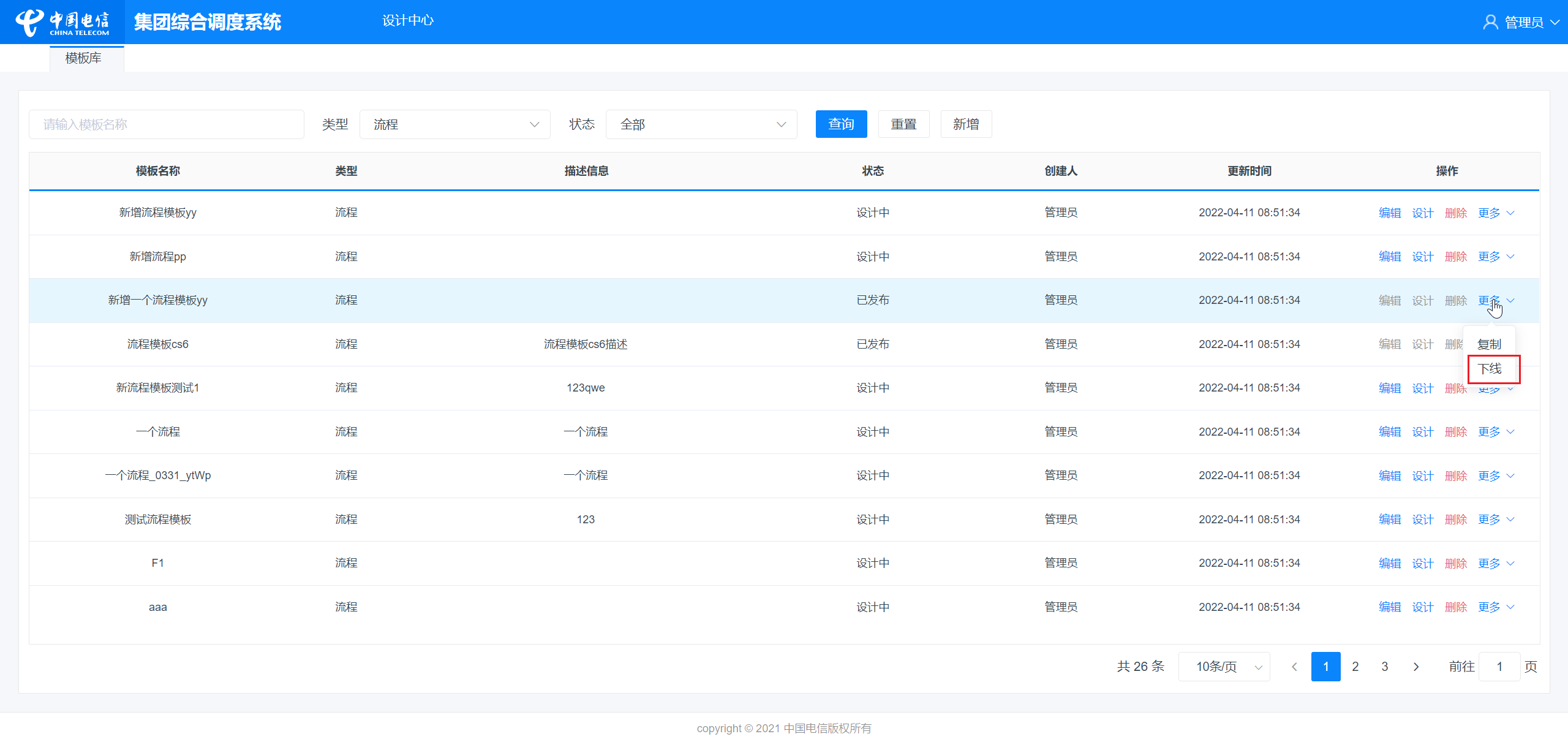
Task: Click 删除 for row 一个流程
Action: coord(1456,432)
